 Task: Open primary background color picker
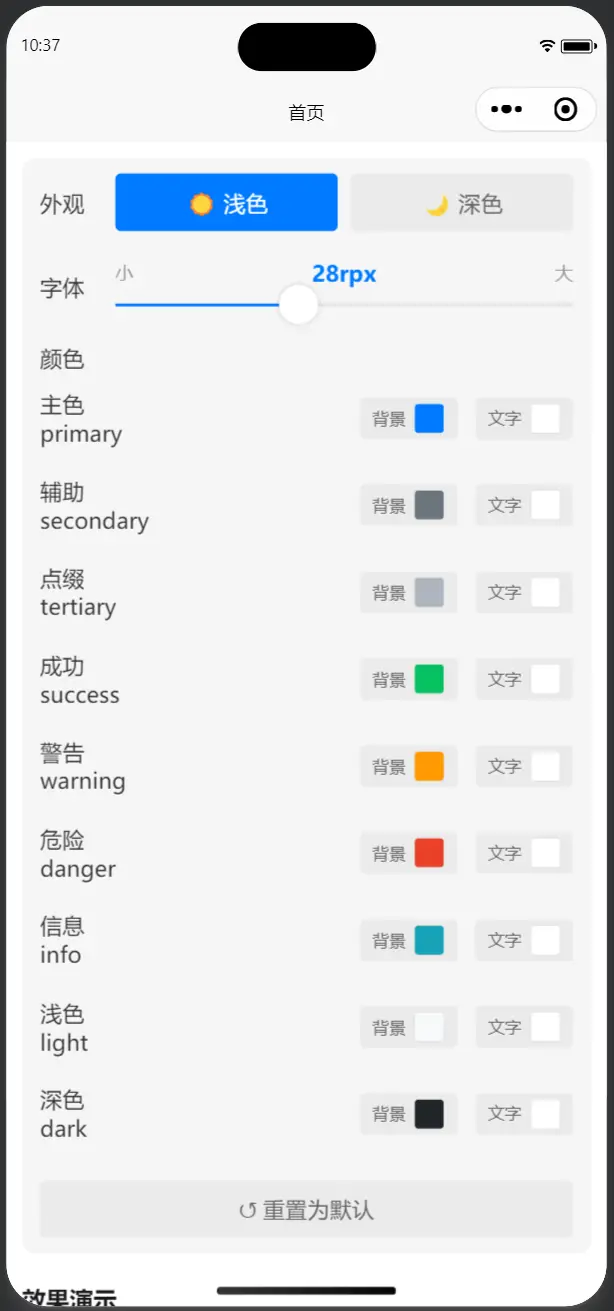tap(429, 419)
